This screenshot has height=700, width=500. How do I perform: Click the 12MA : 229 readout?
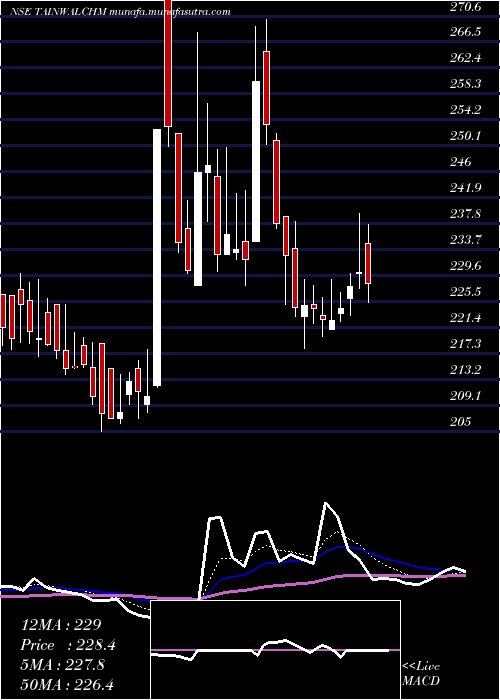[62, 625]
